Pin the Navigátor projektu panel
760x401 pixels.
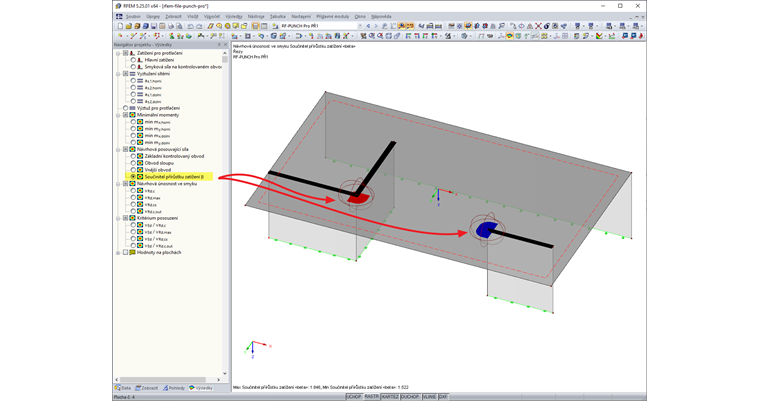pyautogui.click(x=219, y=45)
